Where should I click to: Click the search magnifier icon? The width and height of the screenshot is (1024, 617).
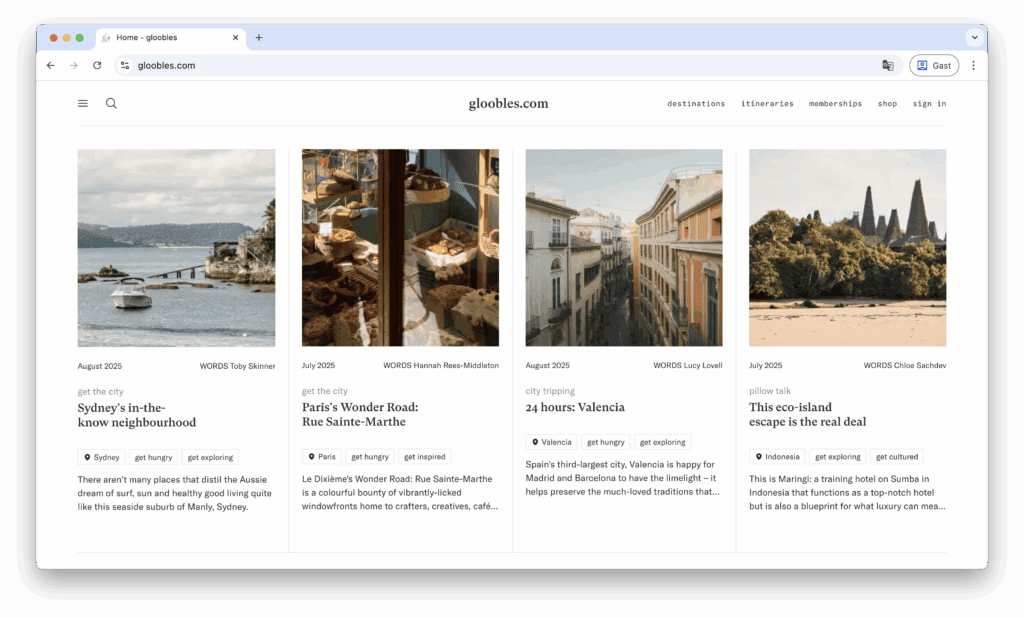(111, 103)
